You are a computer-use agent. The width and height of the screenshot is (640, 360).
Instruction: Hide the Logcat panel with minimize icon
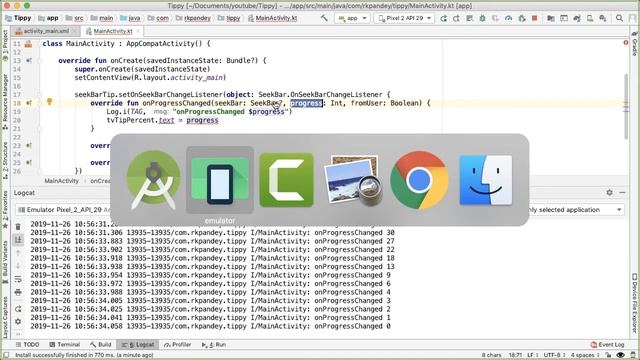pyautogui.click(x=622, y=192)
